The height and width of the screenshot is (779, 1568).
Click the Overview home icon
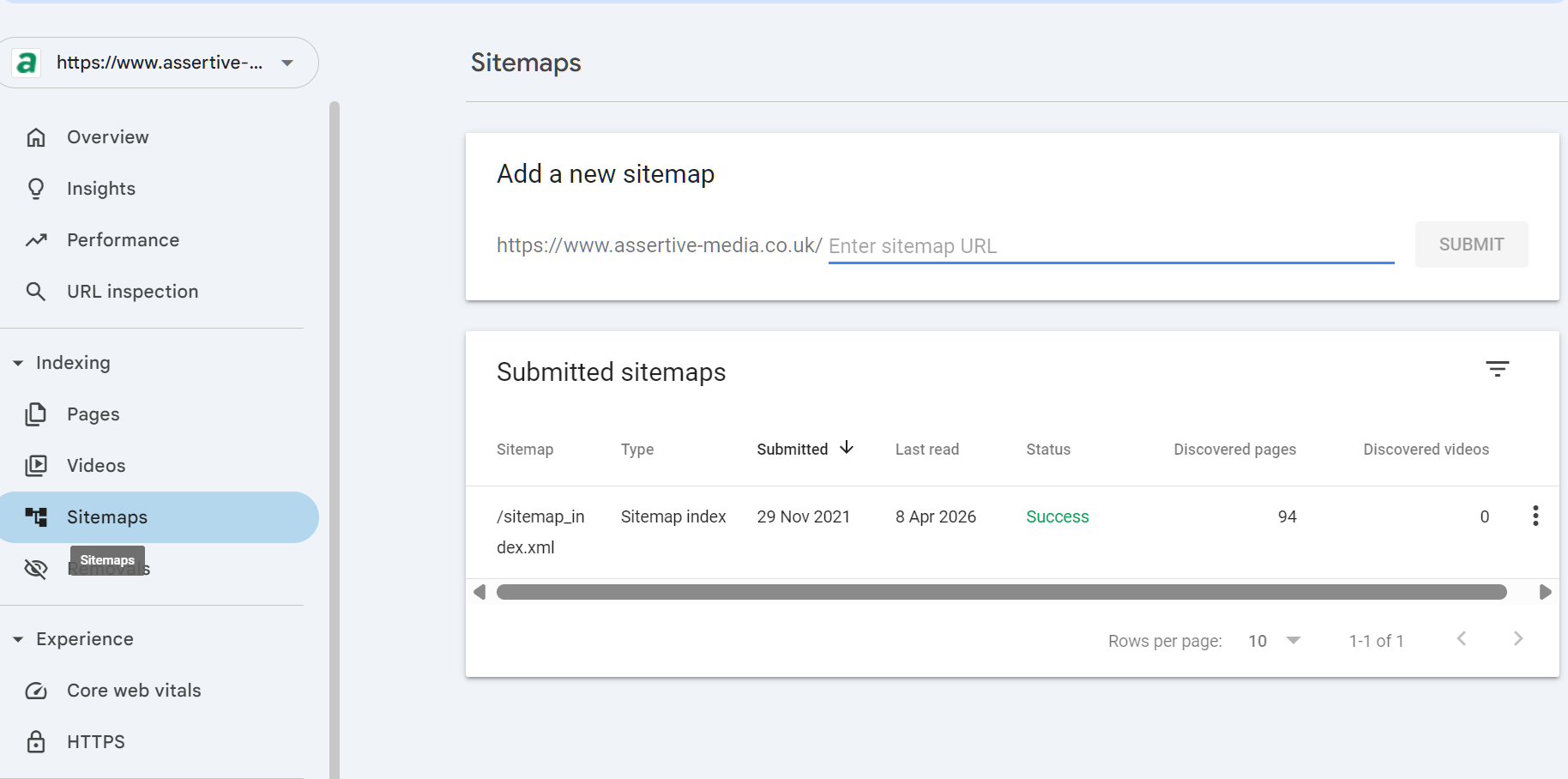[36, 137]
